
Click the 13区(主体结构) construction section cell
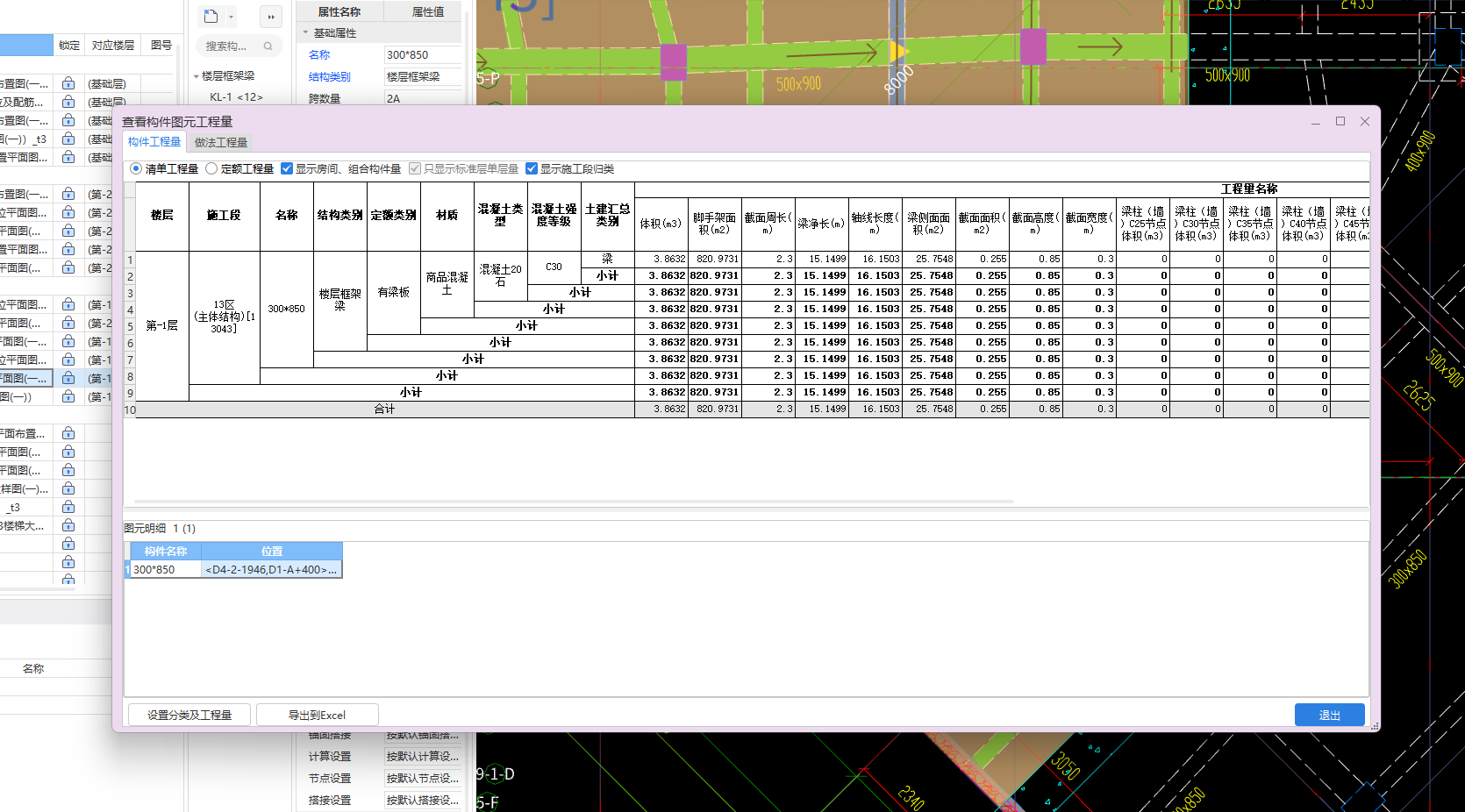225,317
